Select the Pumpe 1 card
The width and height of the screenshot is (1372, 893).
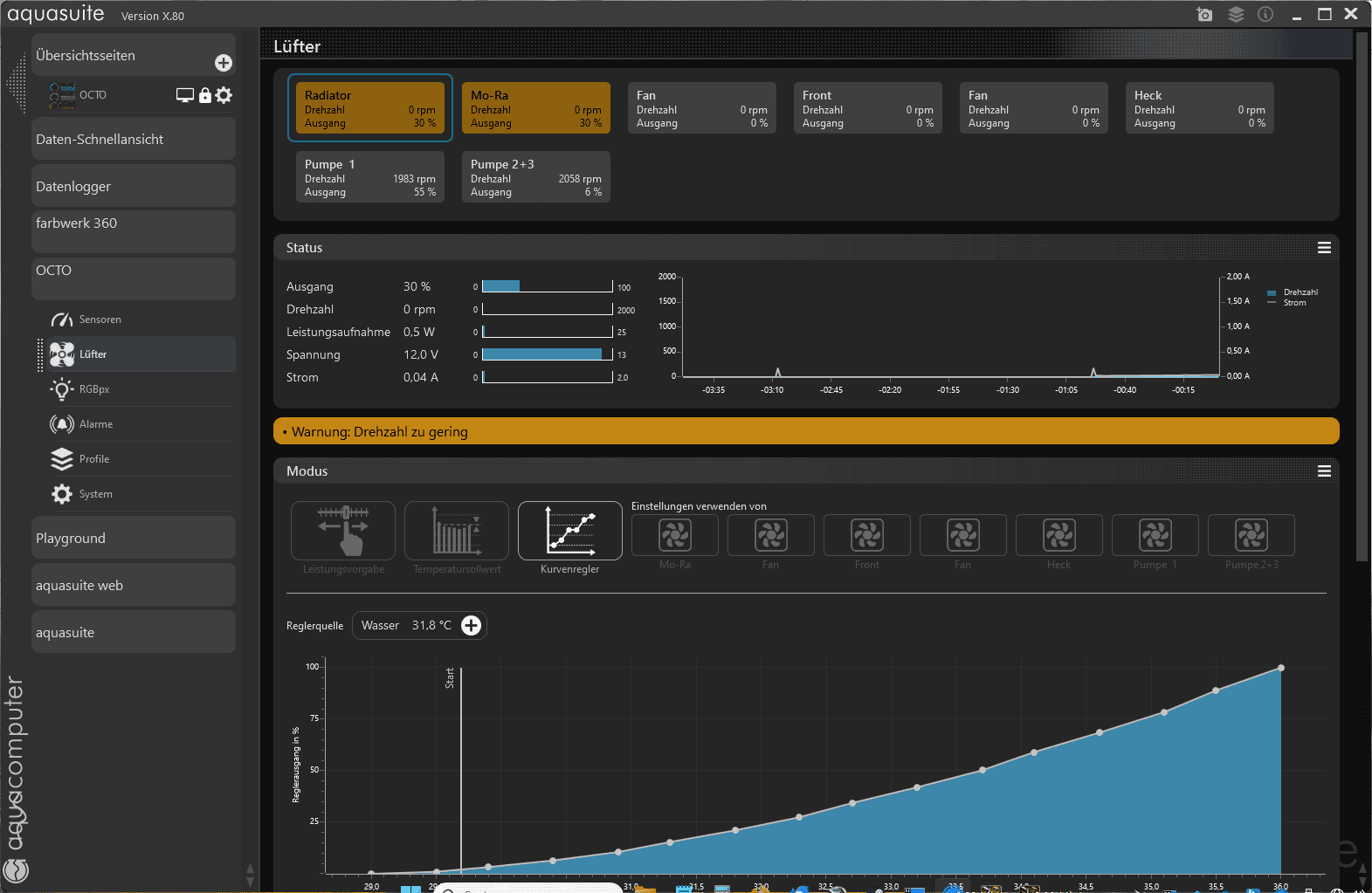[x=370, y=177]
